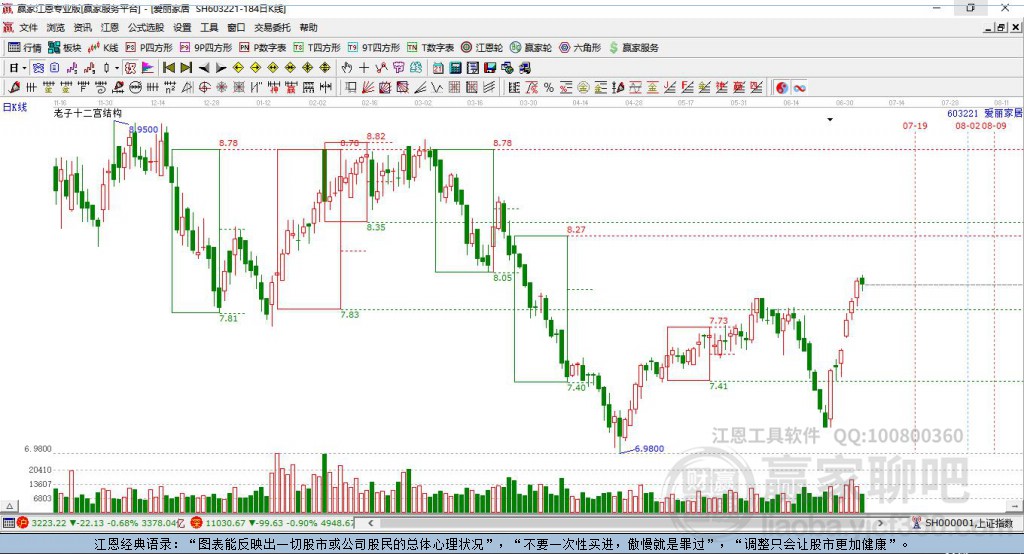Open the 六角形 hexagon tool
This screenshot has height=554, width=1024.
click(x=580, y=48)
